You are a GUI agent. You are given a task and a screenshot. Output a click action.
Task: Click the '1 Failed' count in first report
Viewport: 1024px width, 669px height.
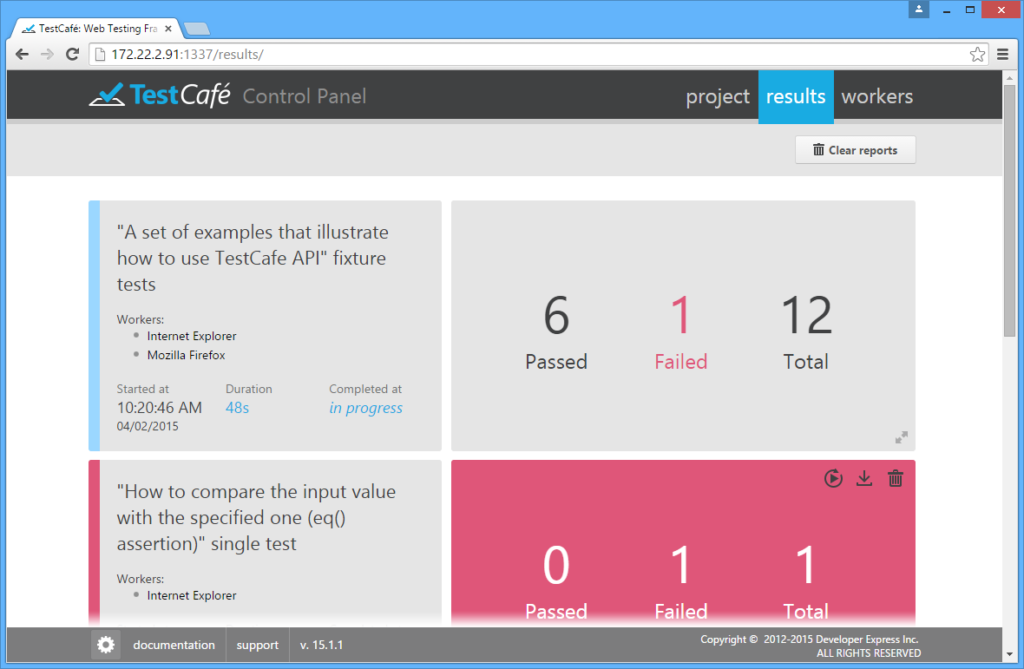click(x=680, y=333)
